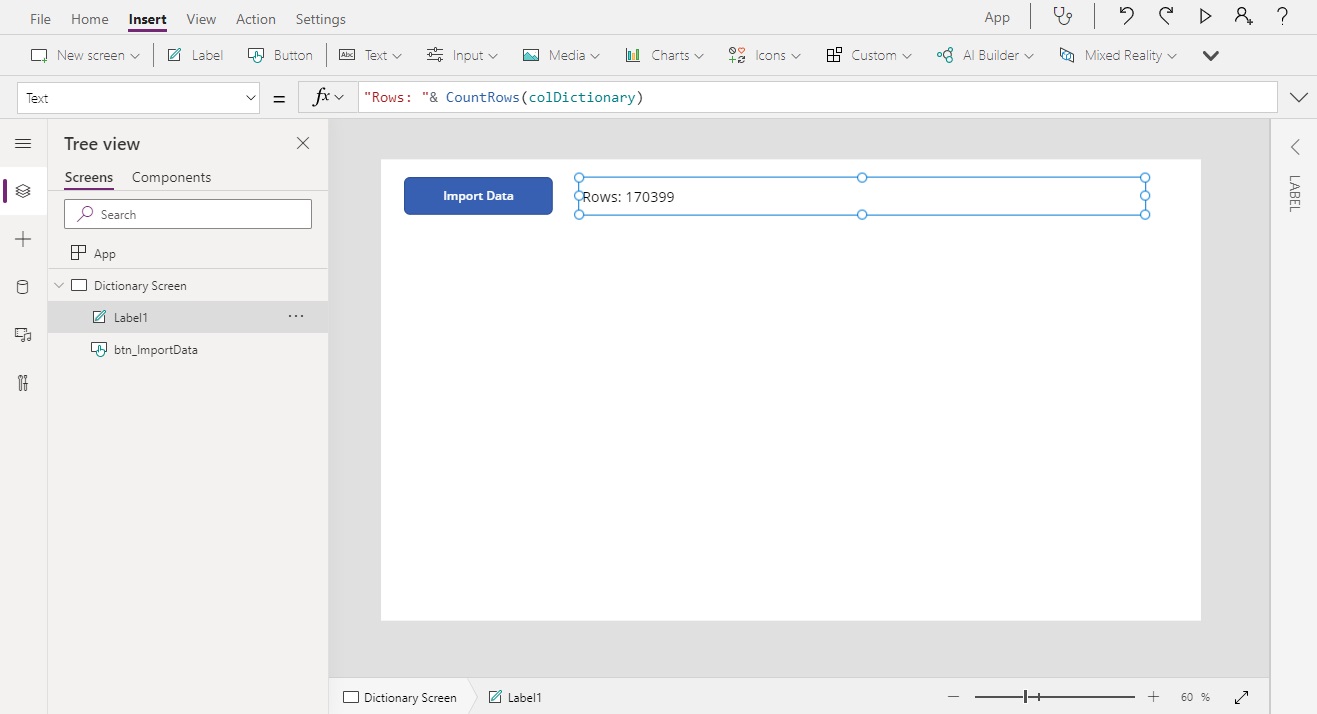Undo the last action
This screenshot has height=714, width=1317.
(x=1126, y=16)
